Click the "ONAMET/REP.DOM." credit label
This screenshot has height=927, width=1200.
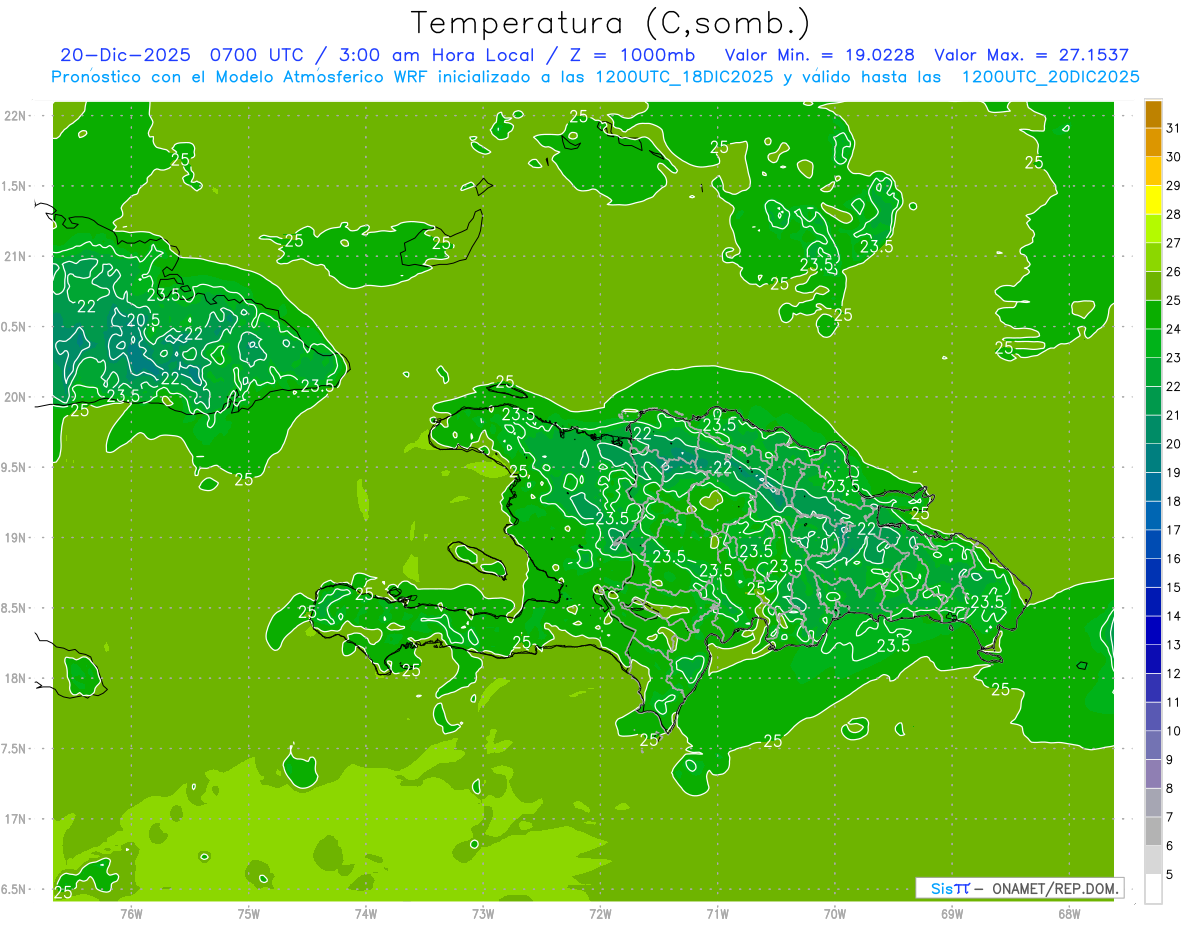[x=1057, y=888]
